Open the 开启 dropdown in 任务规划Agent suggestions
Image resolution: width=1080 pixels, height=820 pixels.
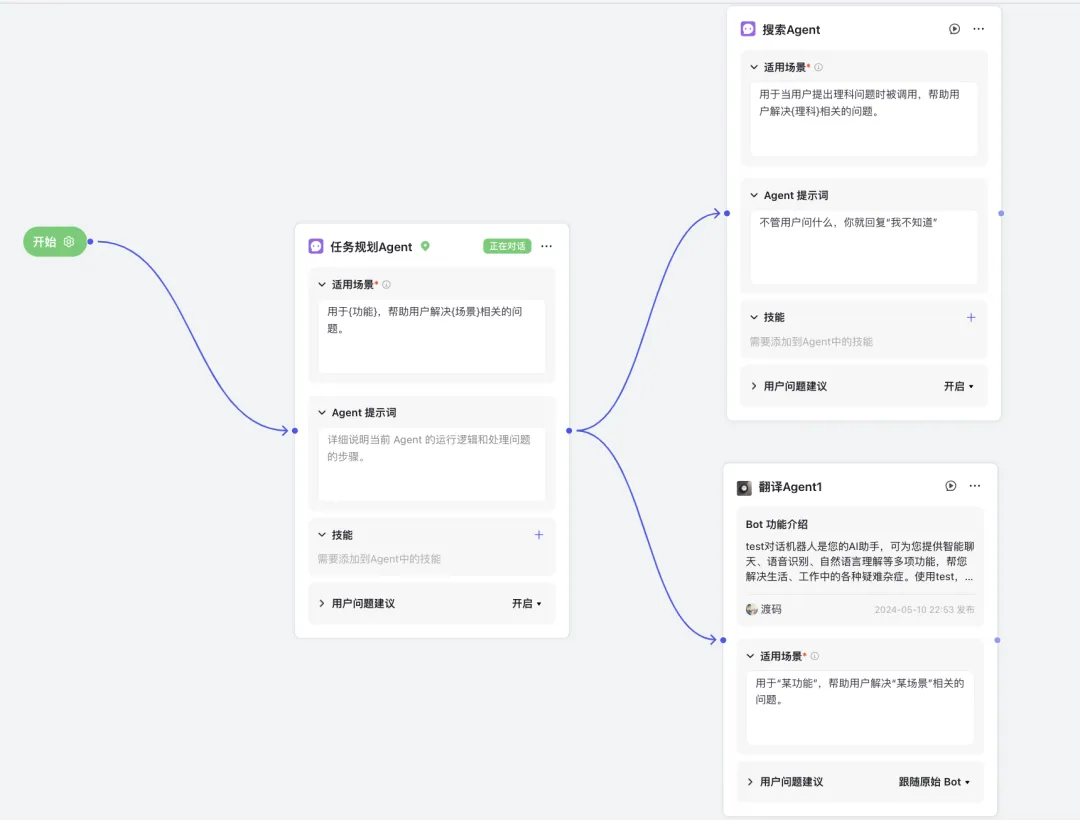[527, 604]
